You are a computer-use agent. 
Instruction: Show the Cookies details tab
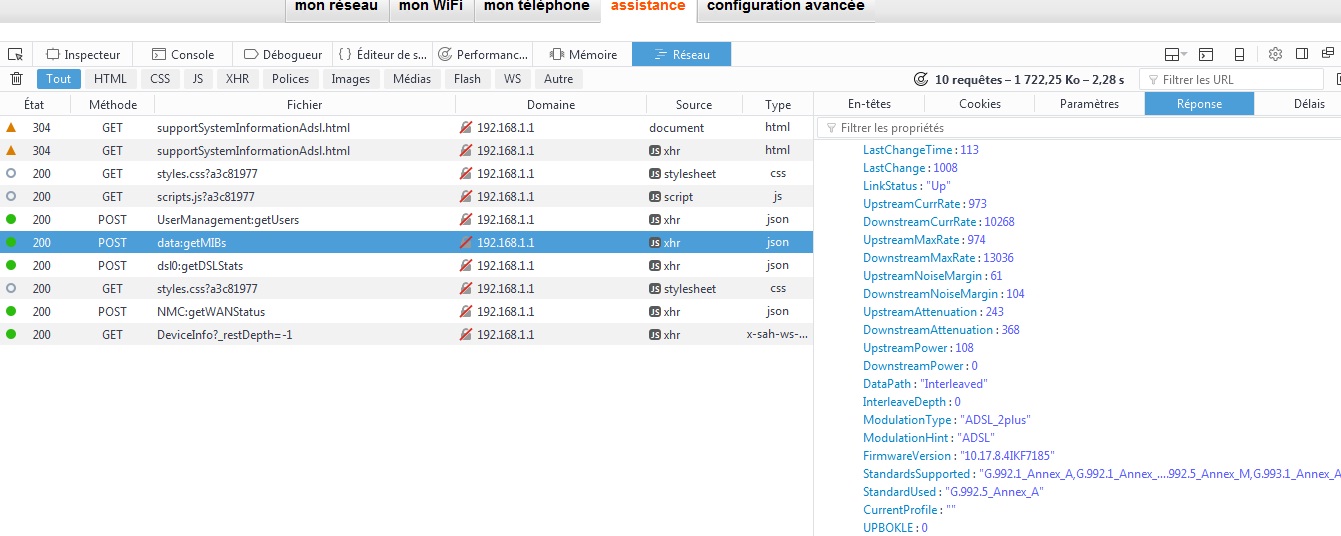tap(980, 104)
